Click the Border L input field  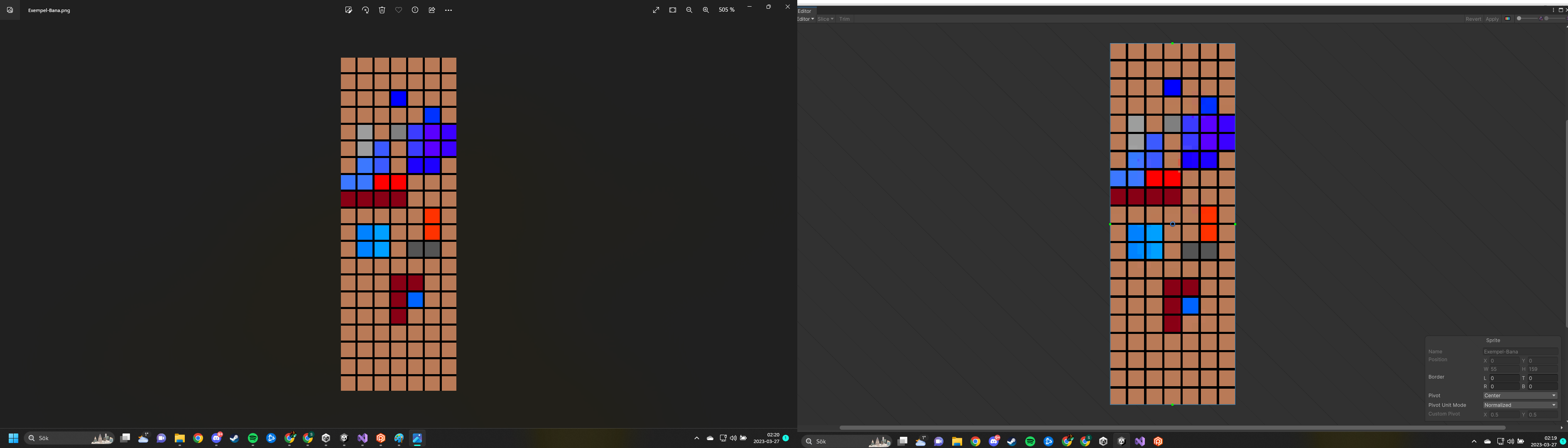click(x=1504, y=378)
